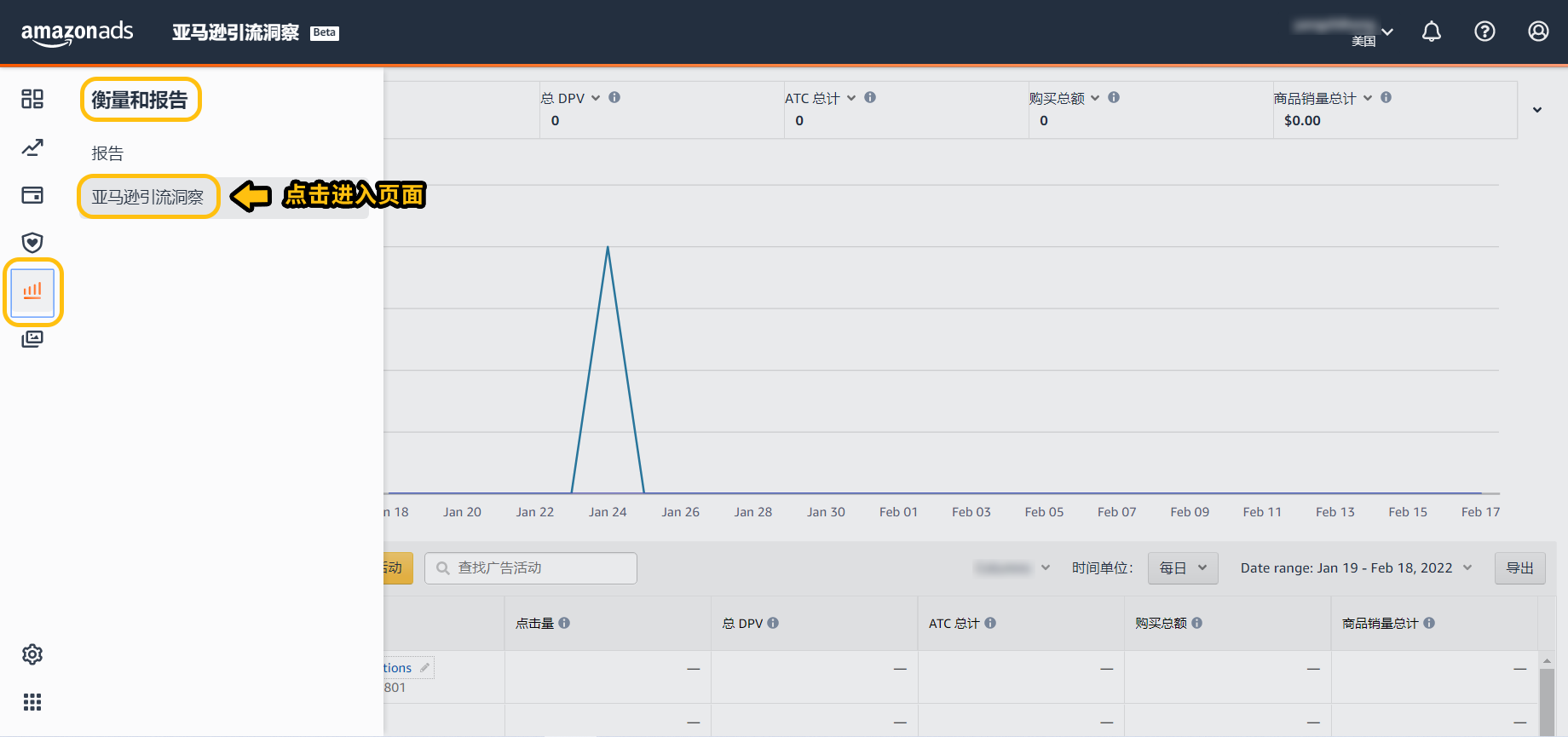The height and width of the screenshot is (737, 1568).
Task: Click the 导出 export button
Action: pyautogui.click(x=1520, y=568)
